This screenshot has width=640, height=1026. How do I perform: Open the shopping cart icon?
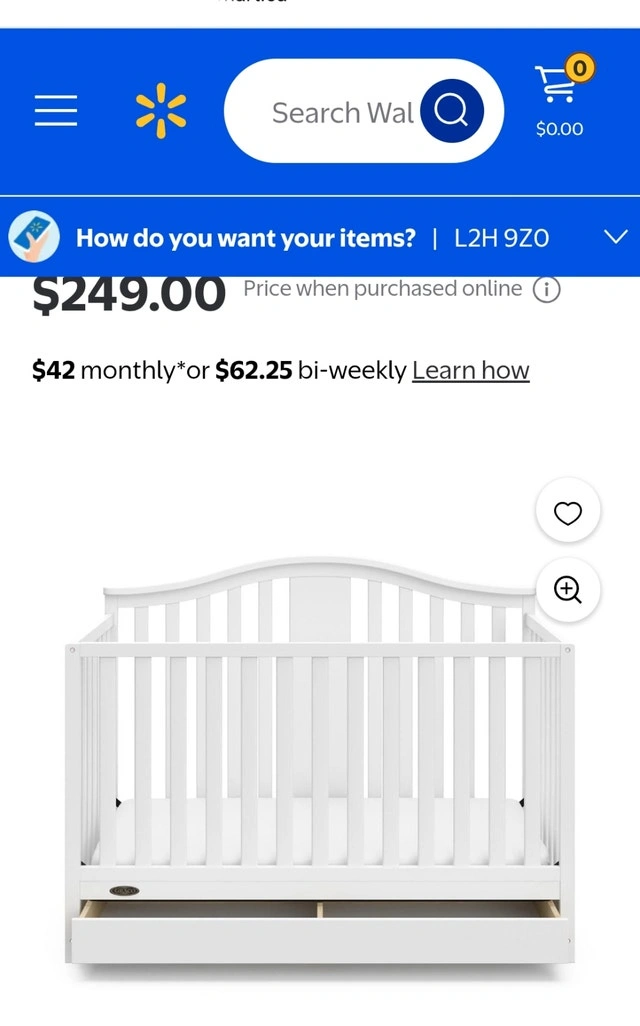pyautogui.click(x=555, y=84)
